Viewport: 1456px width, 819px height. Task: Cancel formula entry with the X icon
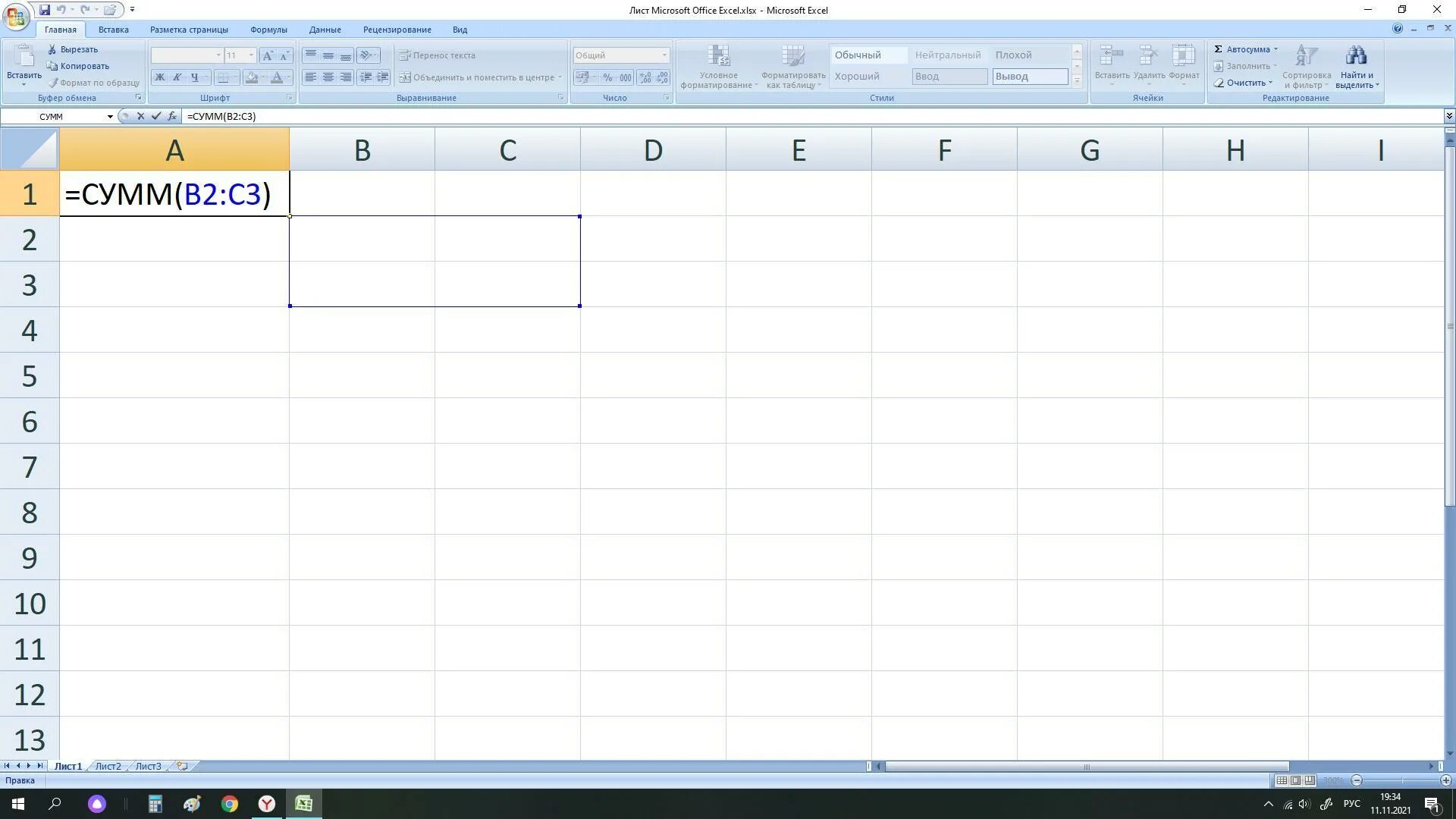140,116
